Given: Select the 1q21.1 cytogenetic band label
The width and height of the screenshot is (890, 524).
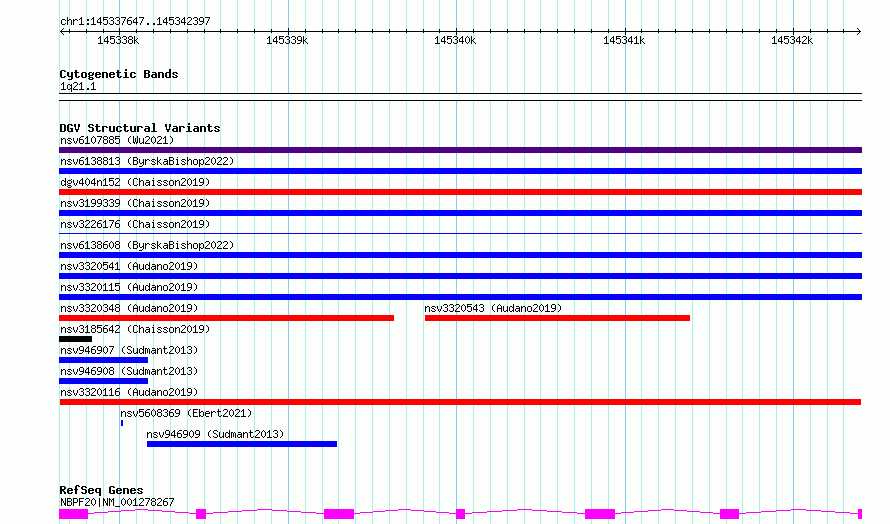Looking at the screenshot, I should pyautogui.click(x=78, y=87).
